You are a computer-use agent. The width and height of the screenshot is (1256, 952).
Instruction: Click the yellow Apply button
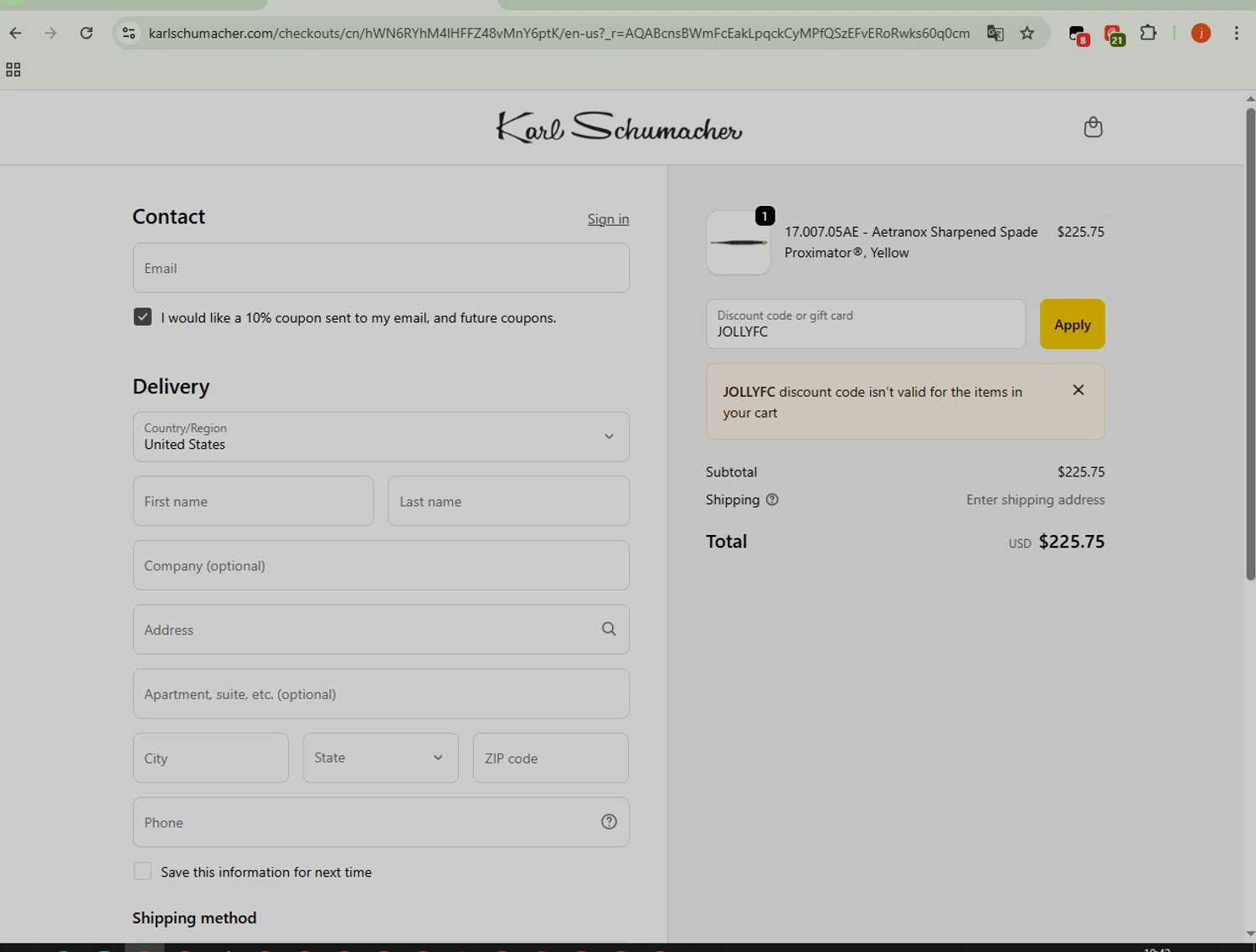pyautogui.click(x=1072, y=324)
